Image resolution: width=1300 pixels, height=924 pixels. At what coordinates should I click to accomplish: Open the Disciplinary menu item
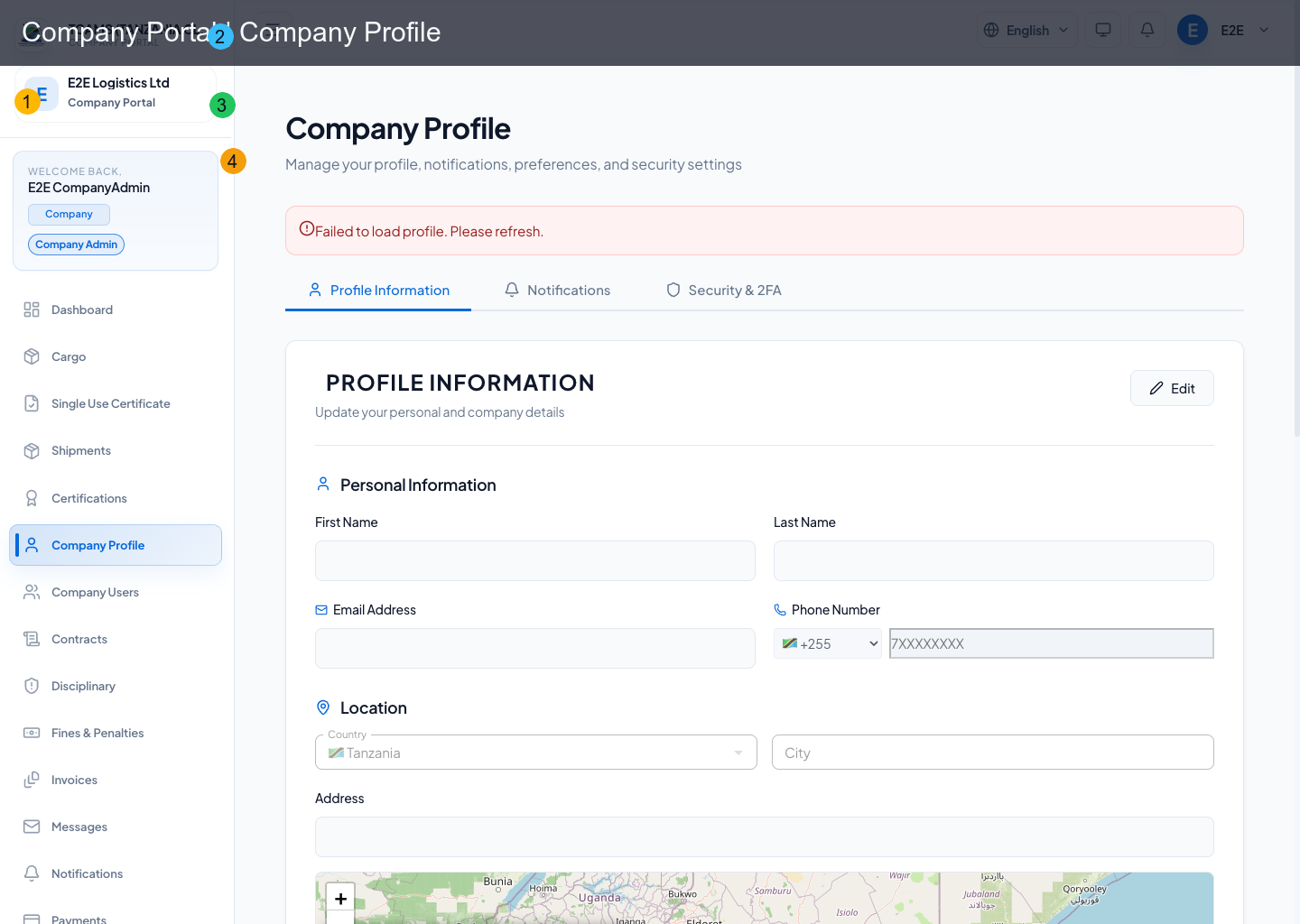[x=116, y=686]
